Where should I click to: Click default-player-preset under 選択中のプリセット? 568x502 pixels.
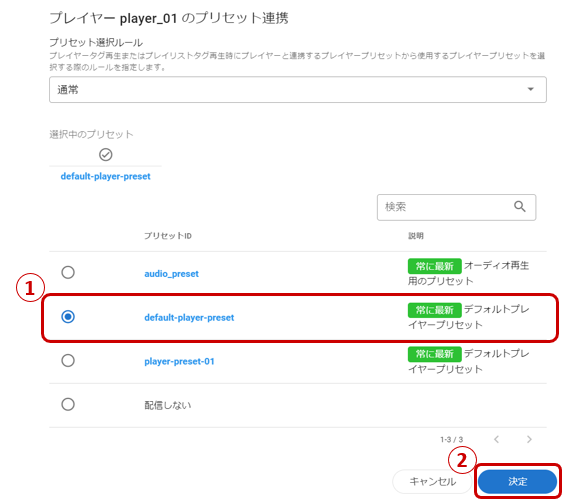tap(105, 176)
